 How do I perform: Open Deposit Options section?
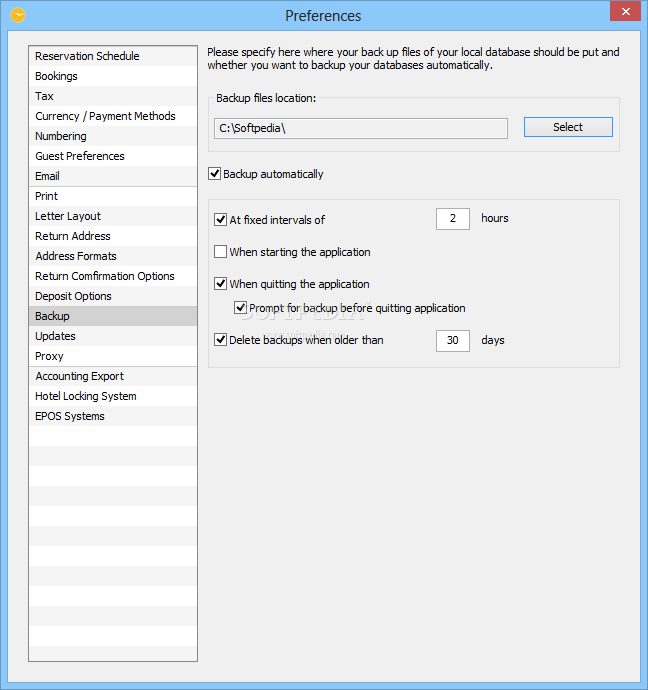click(113, 296)
